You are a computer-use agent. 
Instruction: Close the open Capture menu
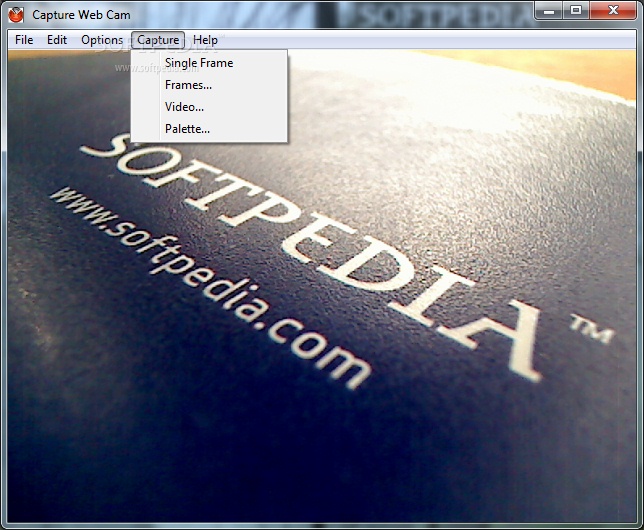pyautogui.click(x=158, y=40)
